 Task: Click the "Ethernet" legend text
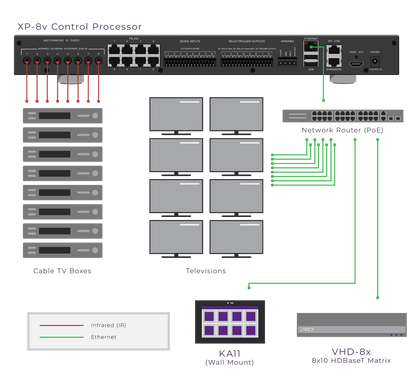104,337
